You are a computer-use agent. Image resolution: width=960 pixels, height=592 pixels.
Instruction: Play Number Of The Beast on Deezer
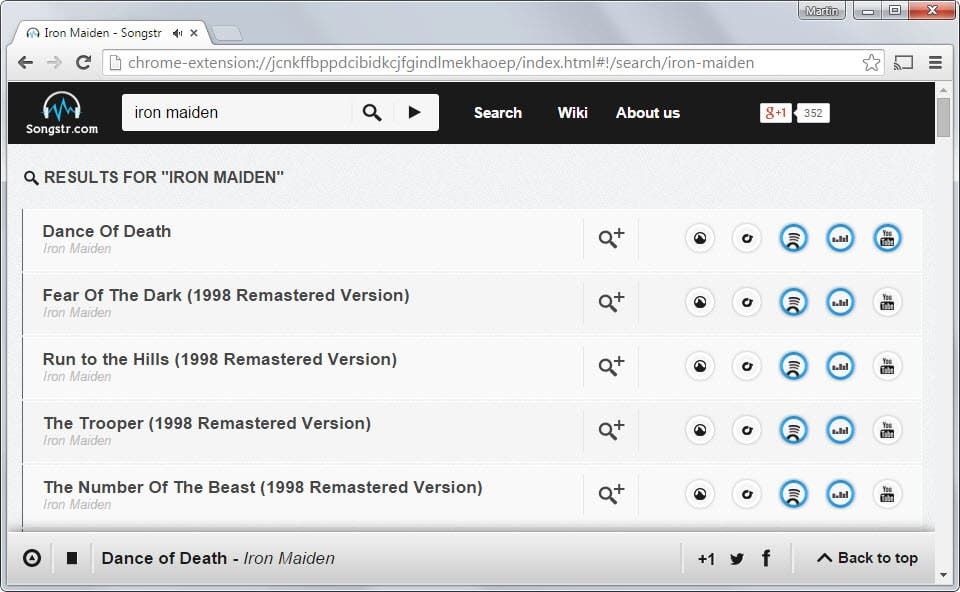[x=840, y=494]
